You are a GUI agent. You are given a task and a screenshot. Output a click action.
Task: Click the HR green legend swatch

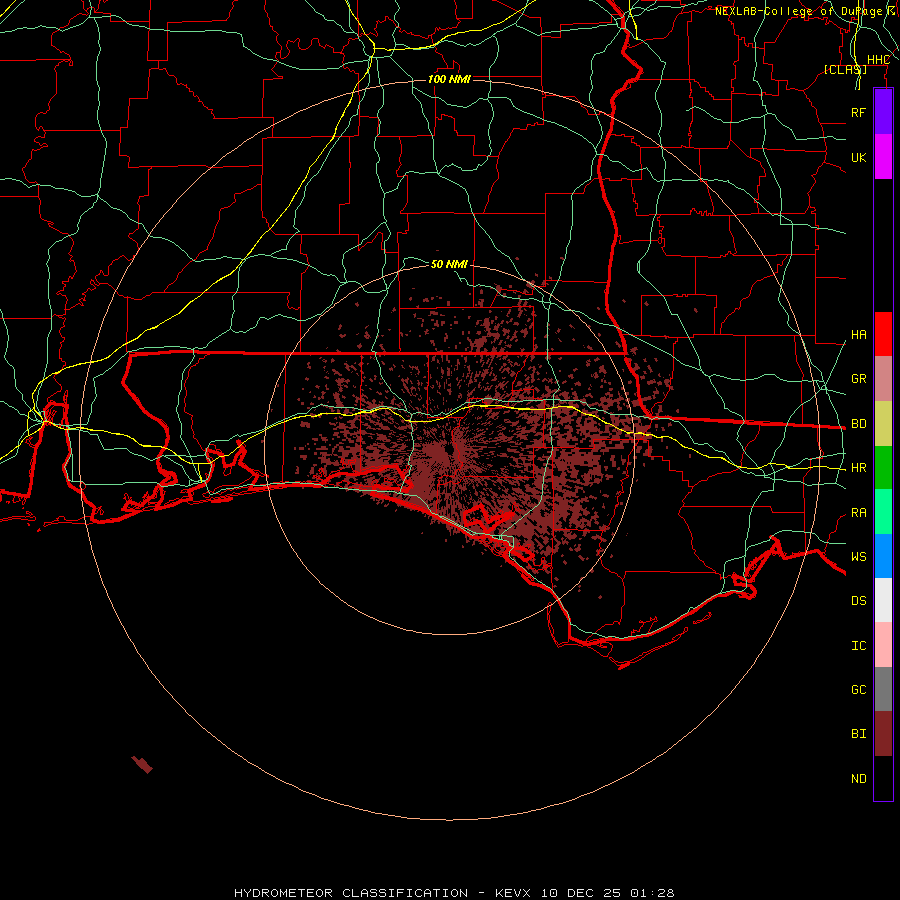[x=883, y=468]
